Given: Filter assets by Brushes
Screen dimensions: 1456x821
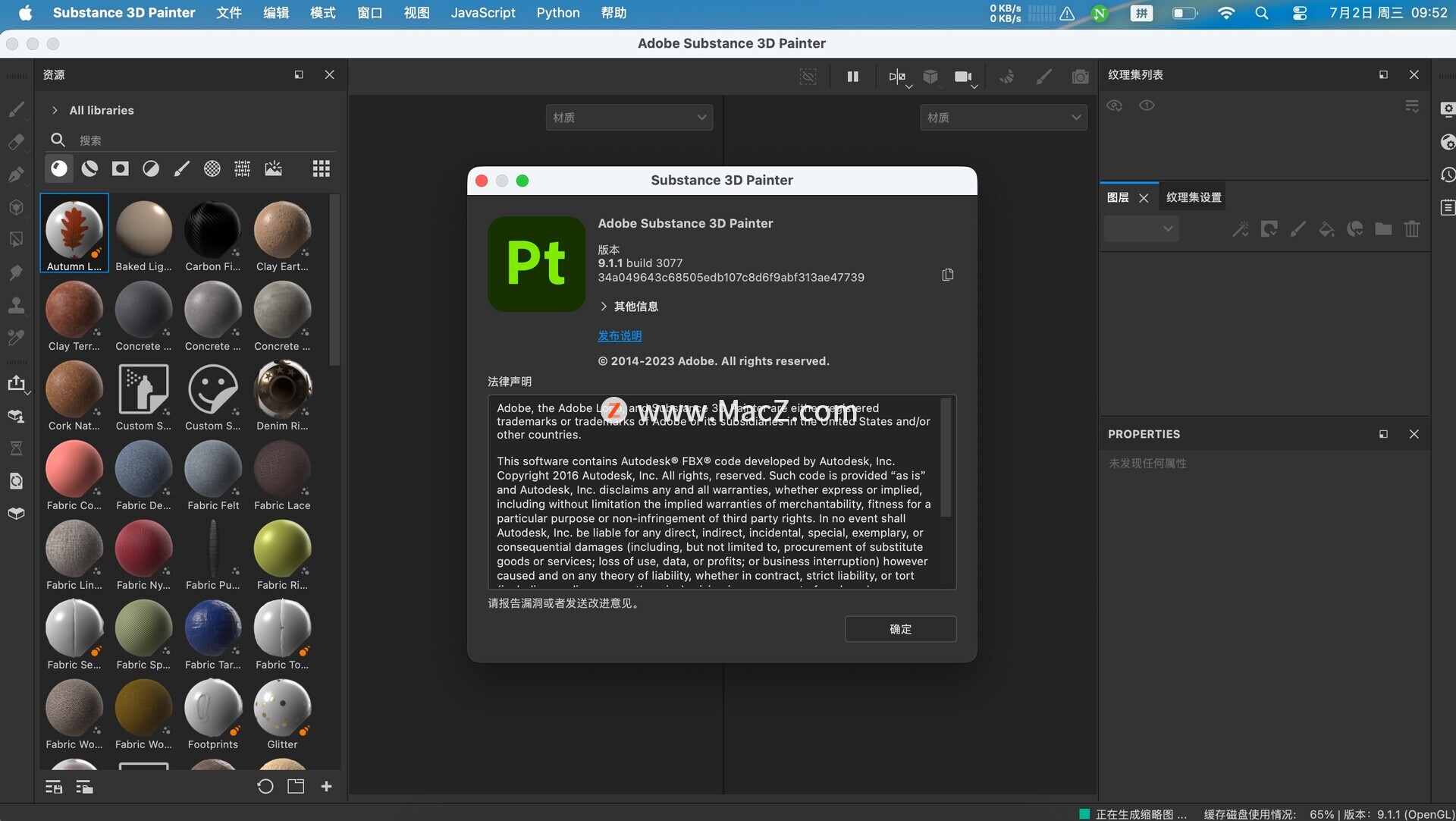Looking at the screenshot, I should (181, 168).
